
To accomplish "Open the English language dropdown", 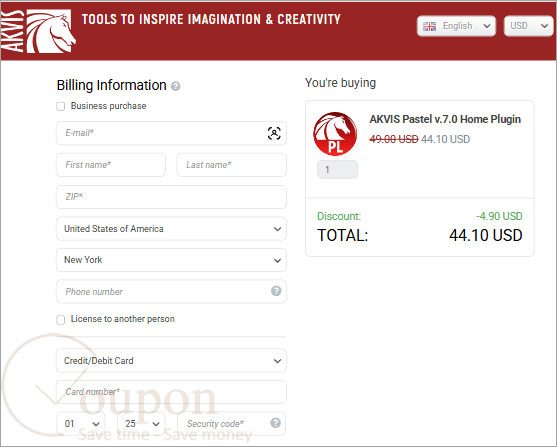I will (456, 26).
